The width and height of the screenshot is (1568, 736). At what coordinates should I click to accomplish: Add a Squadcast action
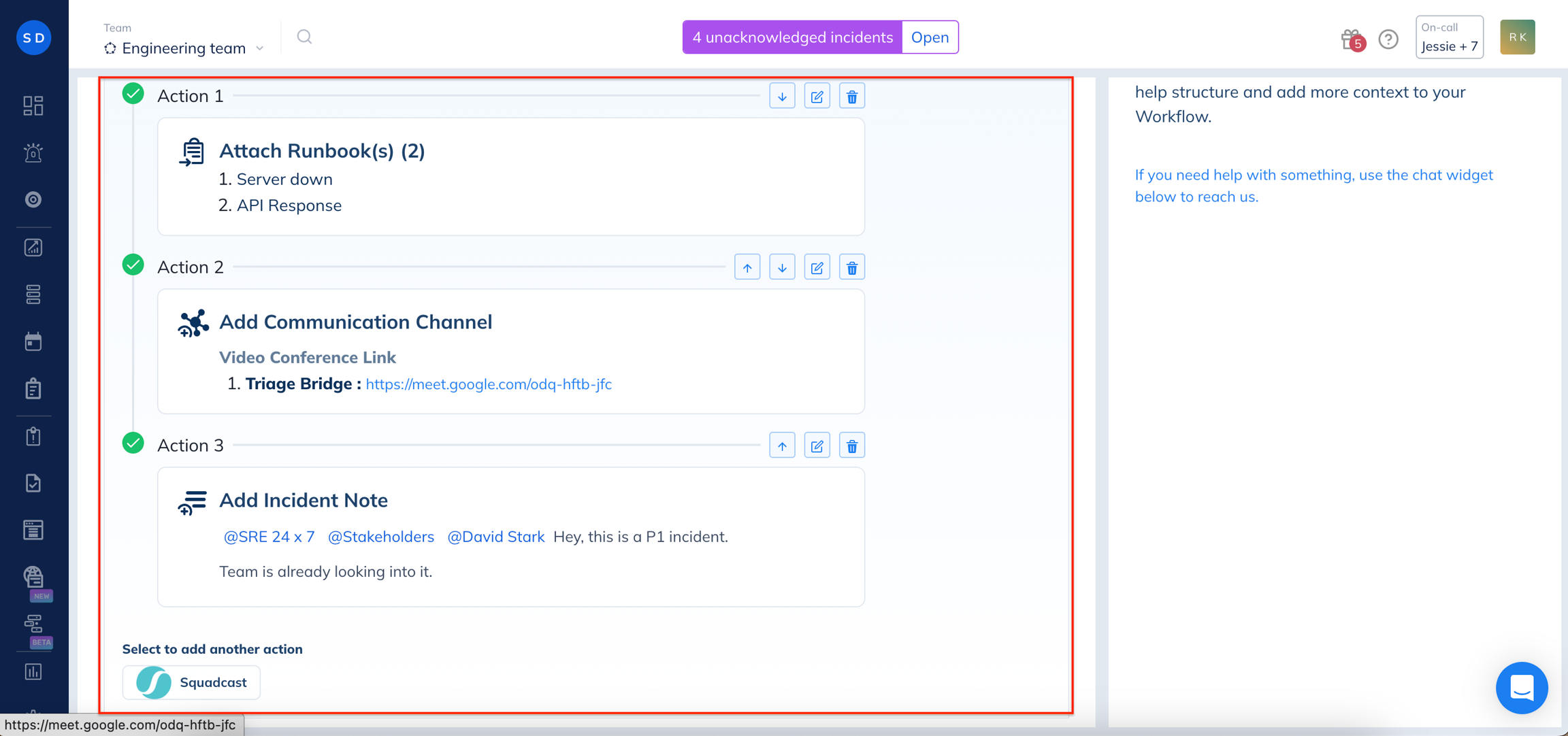coord(191,682)
